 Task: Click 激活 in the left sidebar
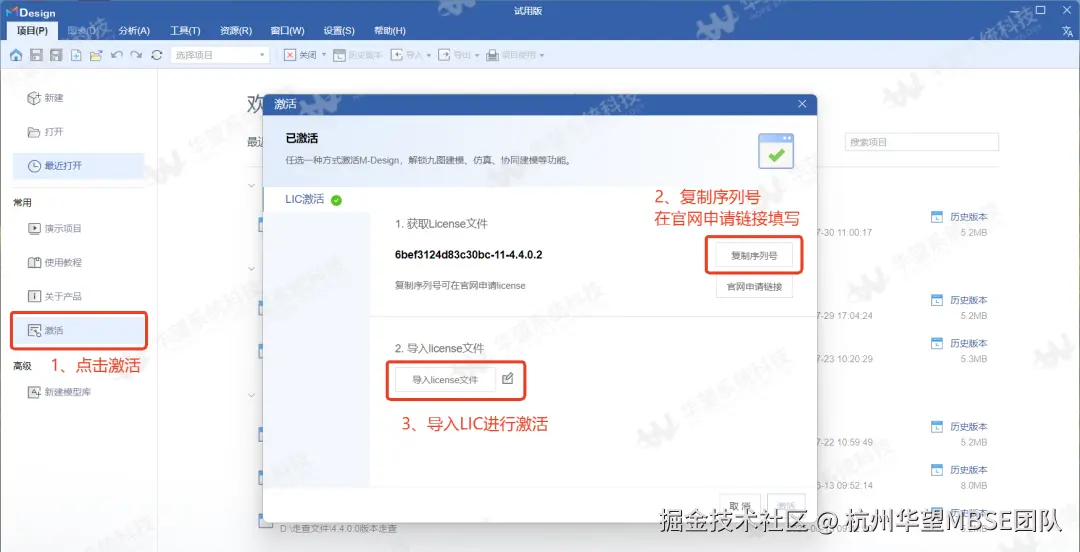click(79, 331)
